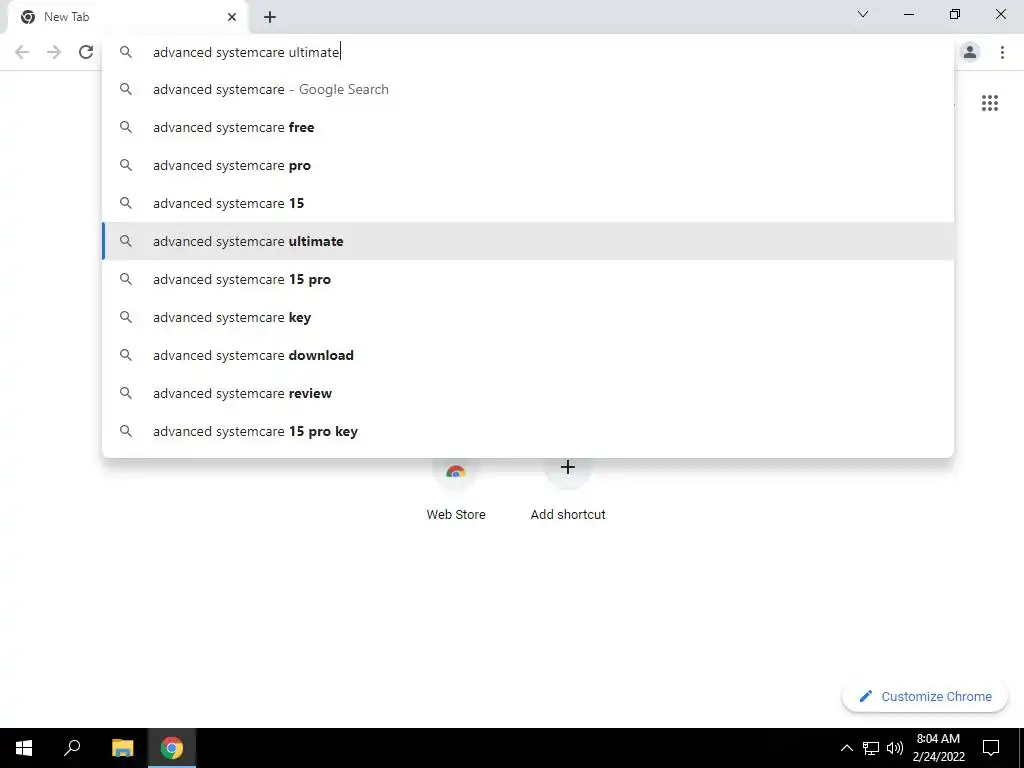Open the Web Store shortcut

click(x=456, y=490)
